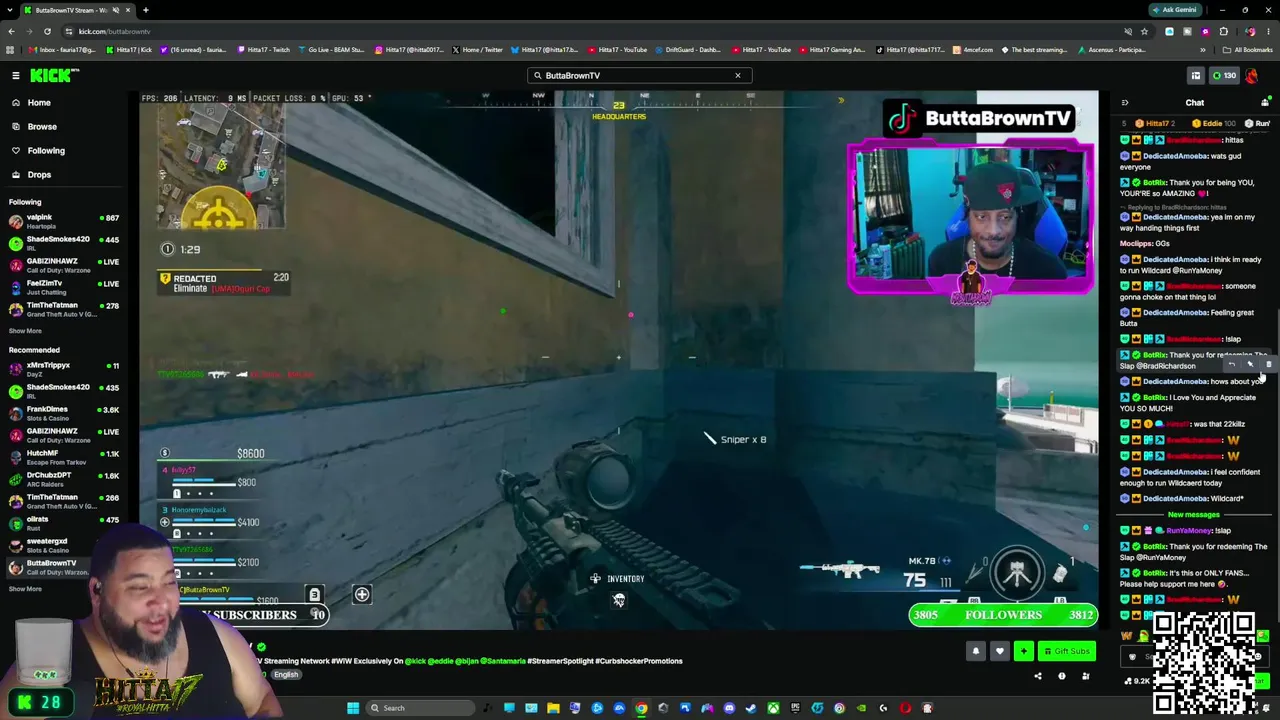Open Xbox app from the taskbar
This screenshot has width=1280, height=720.
tap(773, 708)
